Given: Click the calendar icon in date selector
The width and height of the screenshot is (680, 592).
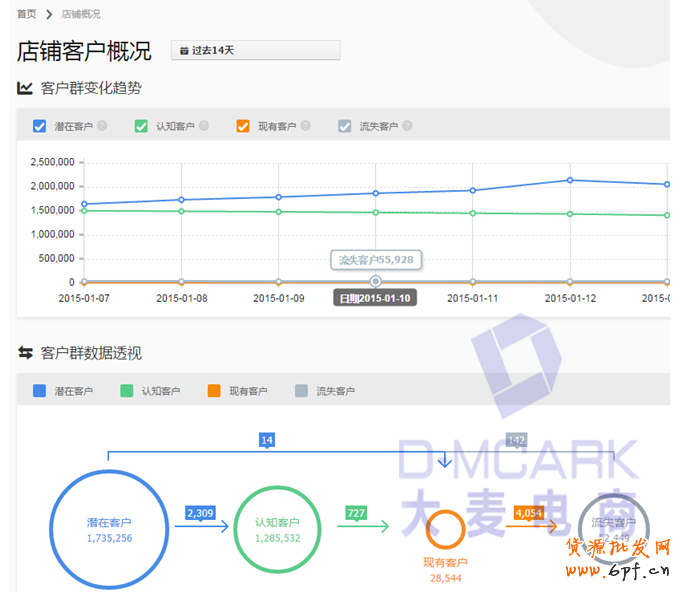Looking at the screenshot, I should click(184, 51).
